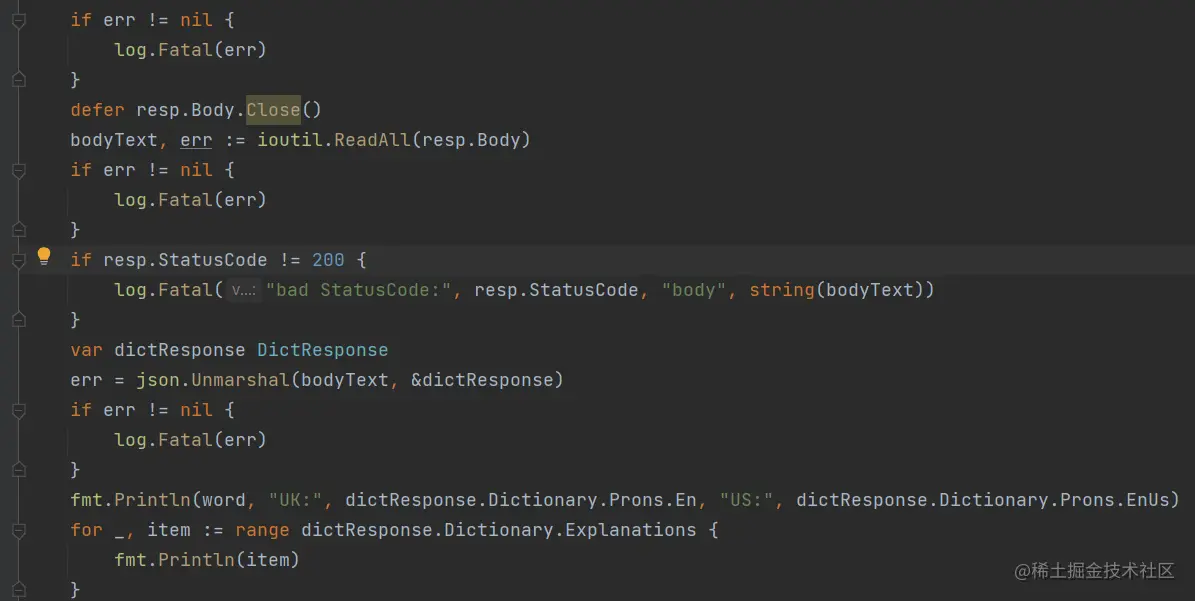Screen dimensions: 1195x601
Task: Click 'fmt.Println(item)' statement
Action: pyautogui.click(x=207, y=560)
